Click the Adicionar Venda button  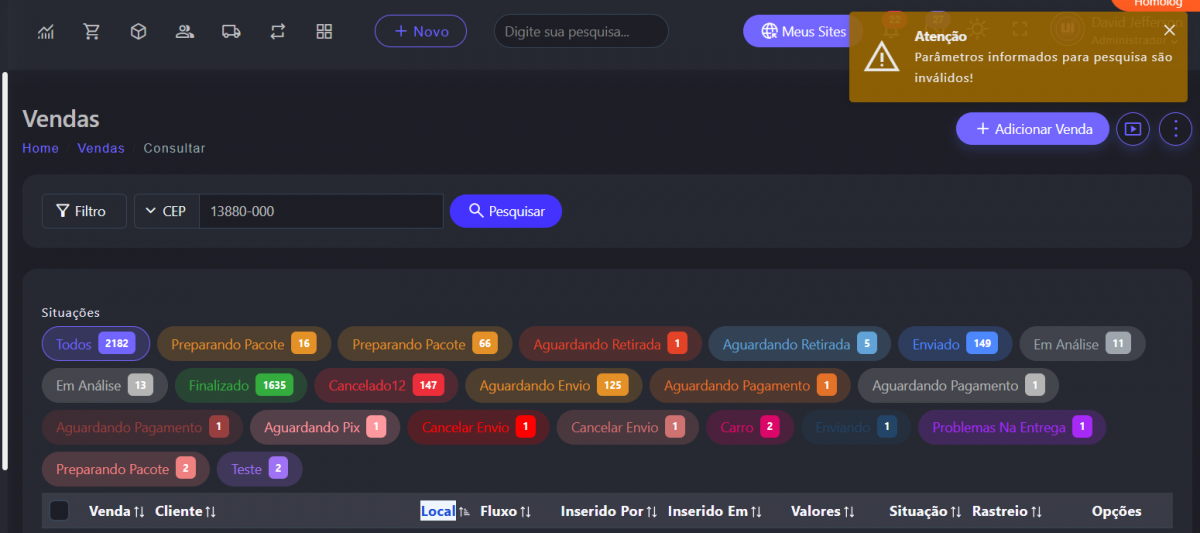(1031, 129)
